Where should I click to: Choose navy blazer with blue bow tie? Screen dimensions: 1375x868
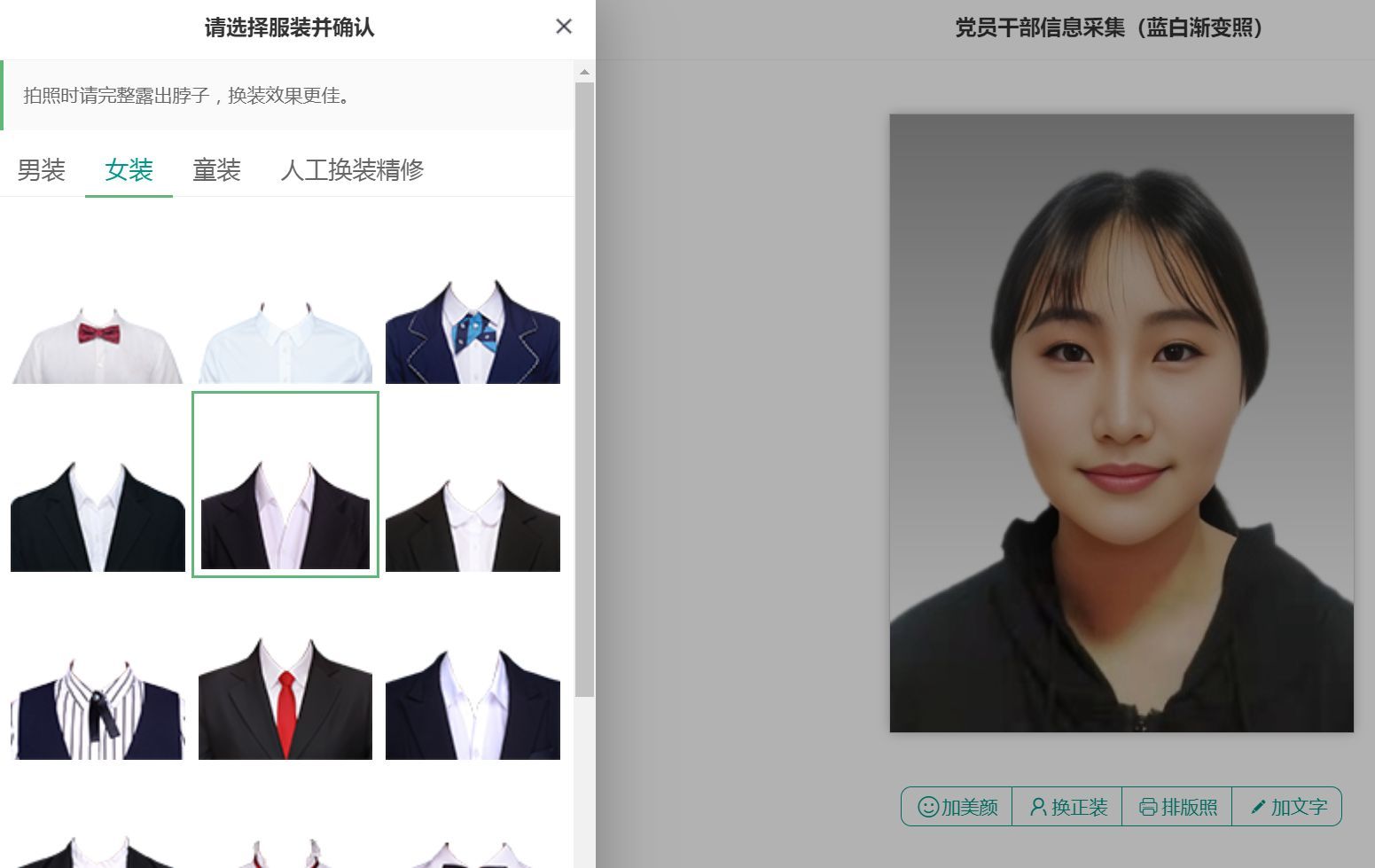(x=473, y=332)
